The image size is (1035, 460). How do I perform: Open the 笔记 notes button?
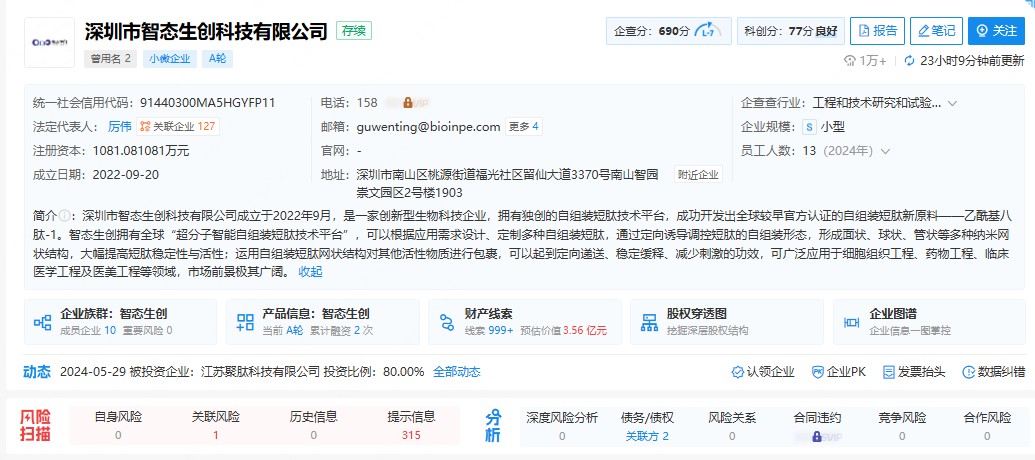[x=936, y=31]
